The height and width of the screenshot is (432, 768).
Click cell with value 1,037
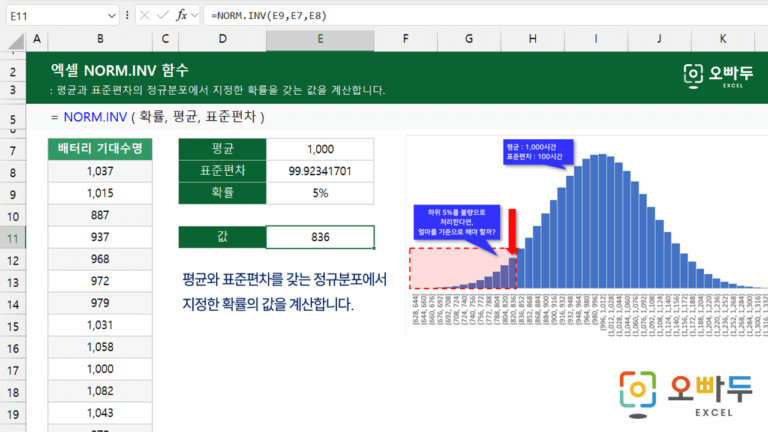tap(100, 171)
